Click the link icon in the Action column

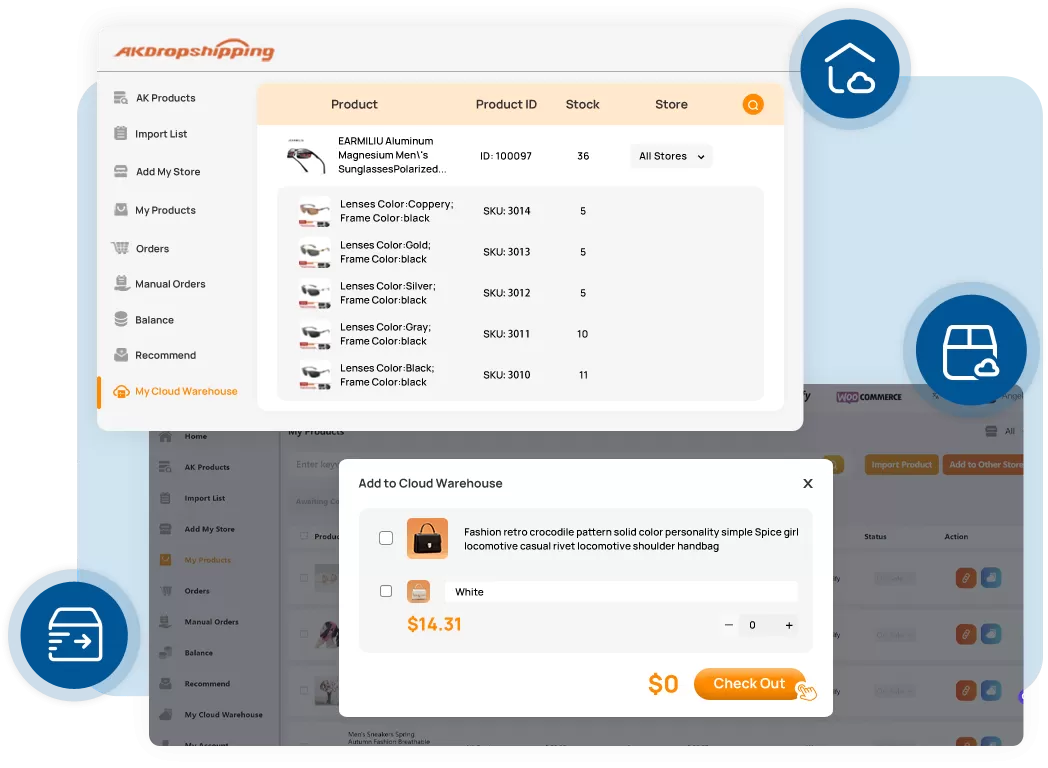tap(967, 577)
